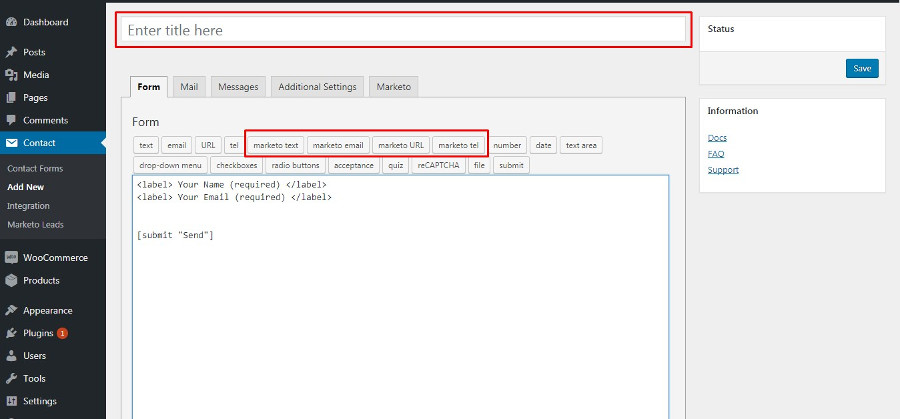Open Media library icon in sidebar

click(11, 75)
